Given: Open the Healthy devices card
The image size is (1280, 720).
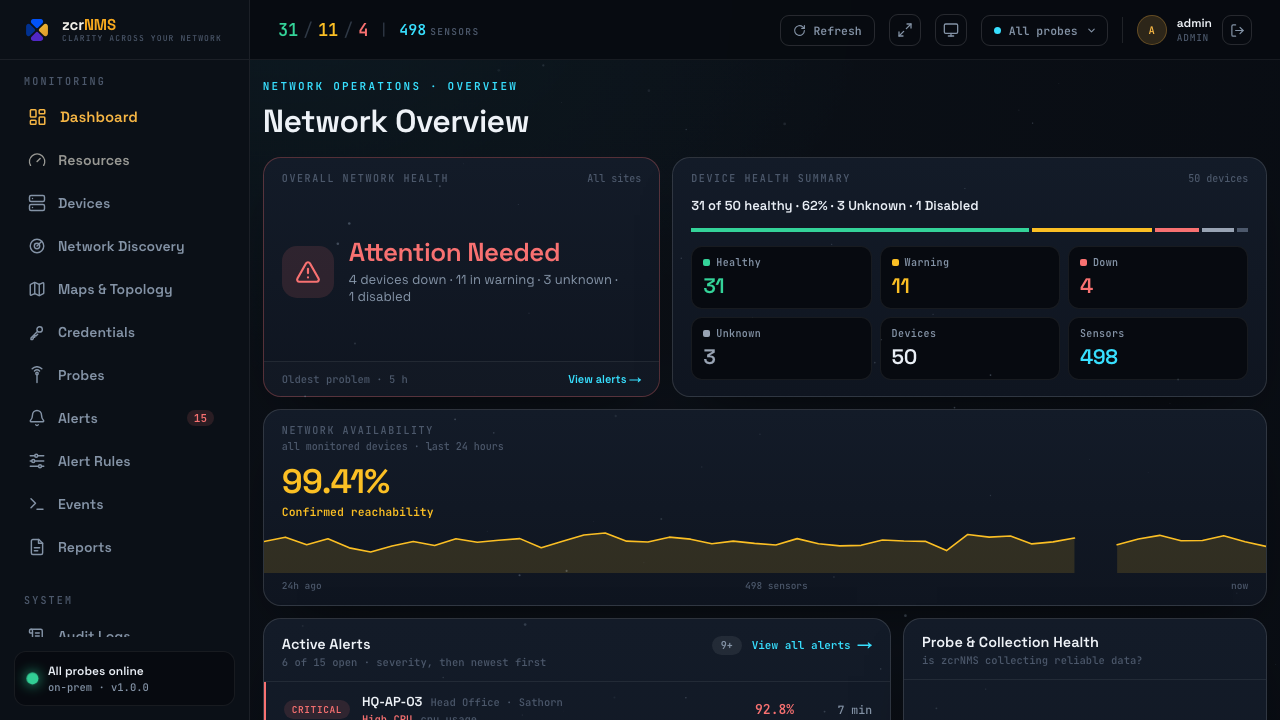Looking at the screenshot, I should point(781,277).
